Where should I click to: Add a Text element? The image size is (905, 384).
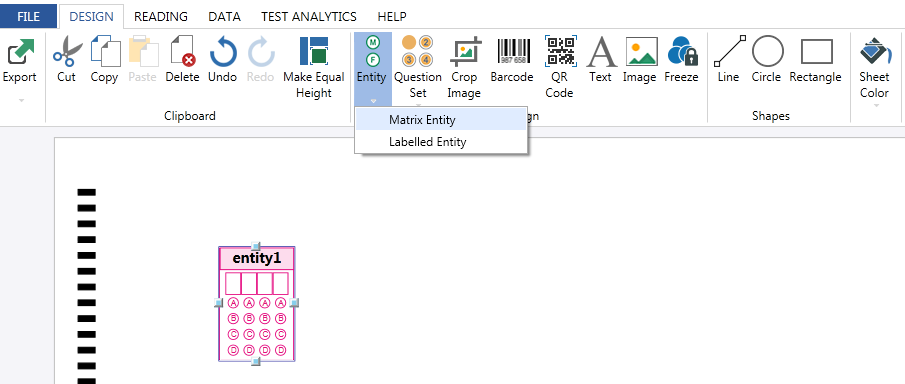click(x=601, y=59)
